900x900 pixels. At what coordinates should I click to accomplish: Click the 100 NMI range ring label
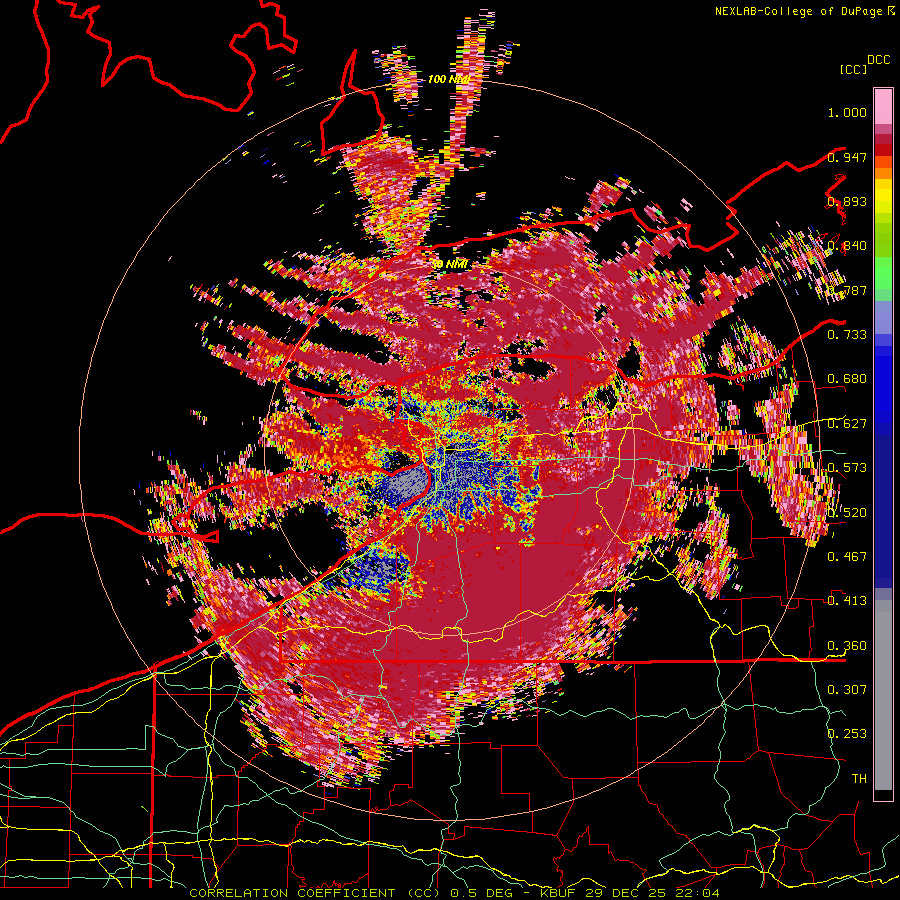[x=448, y=79]
